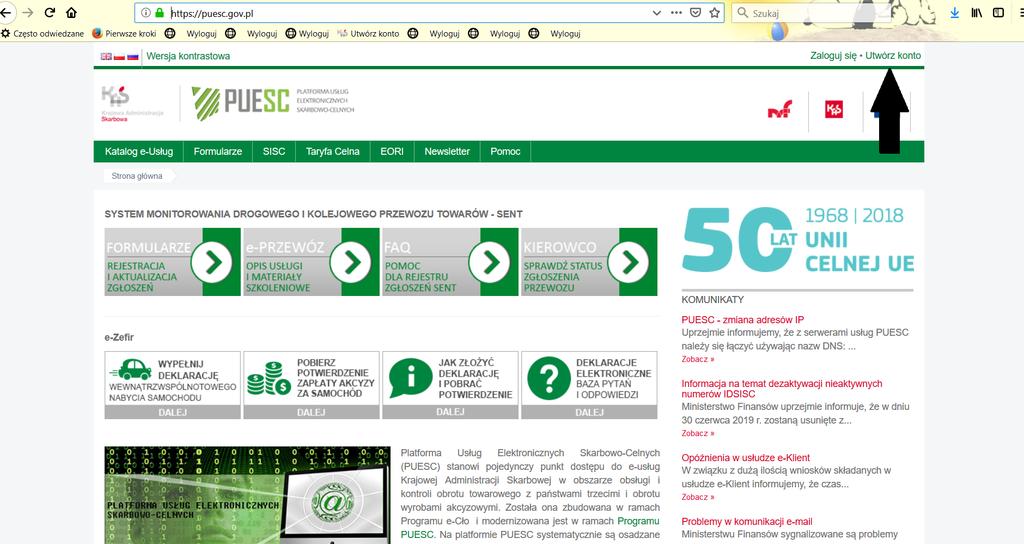
Task: Click the arrow on e-PRZEWÓZ tile
Action: point(351,262)
